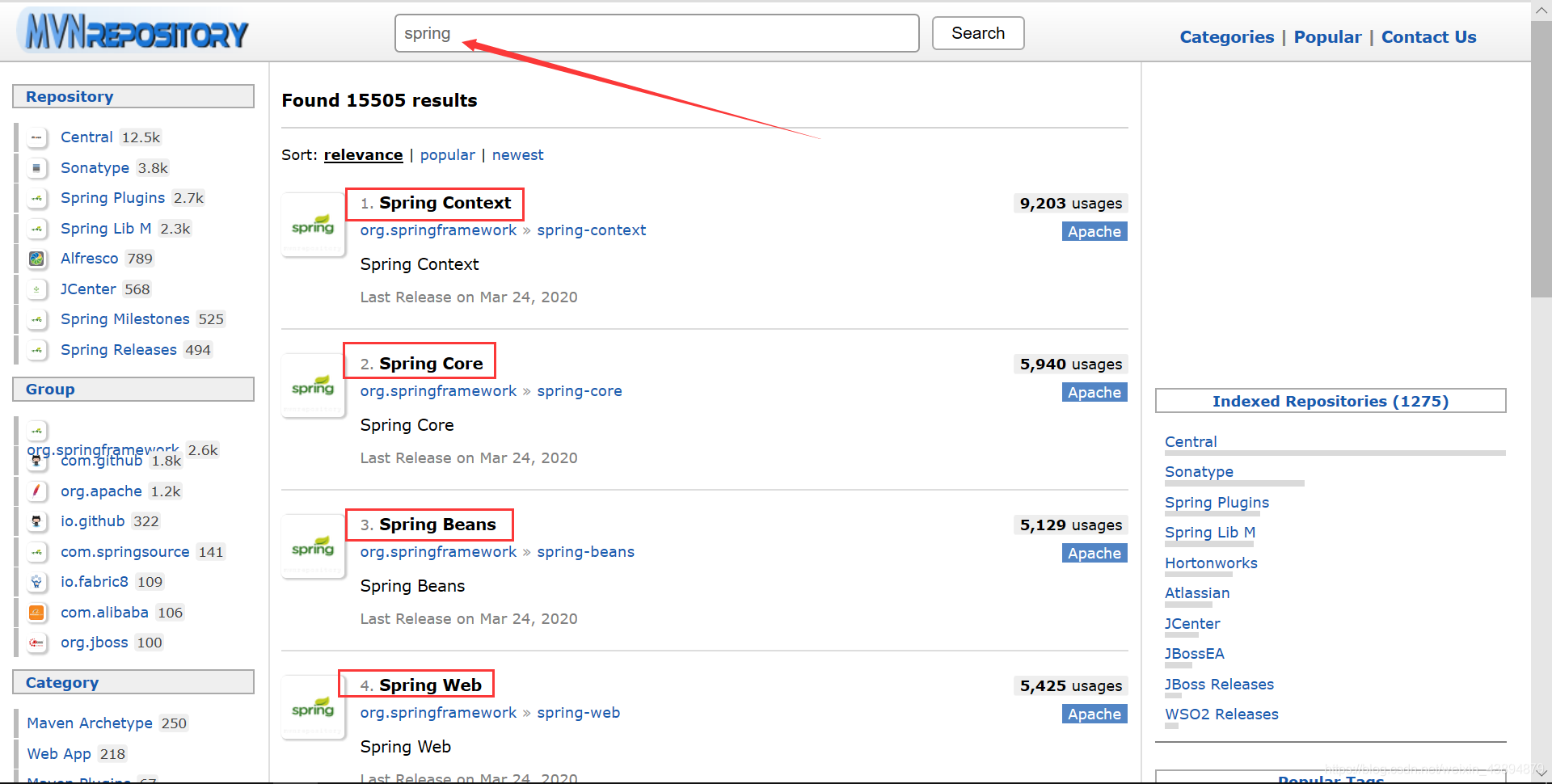Click the Search button
1552x784 pixels.
pyautogui.click(x=978, y=33)
